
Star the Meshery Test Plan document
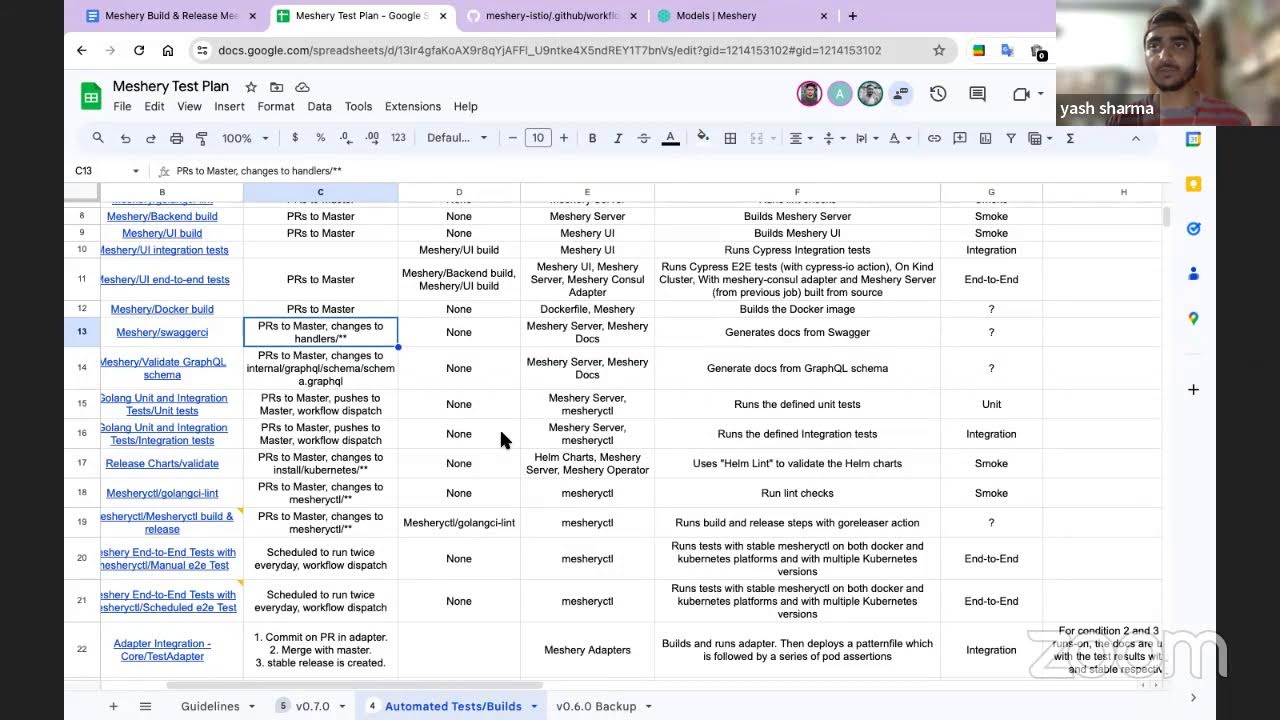click(x=251, y=87)
